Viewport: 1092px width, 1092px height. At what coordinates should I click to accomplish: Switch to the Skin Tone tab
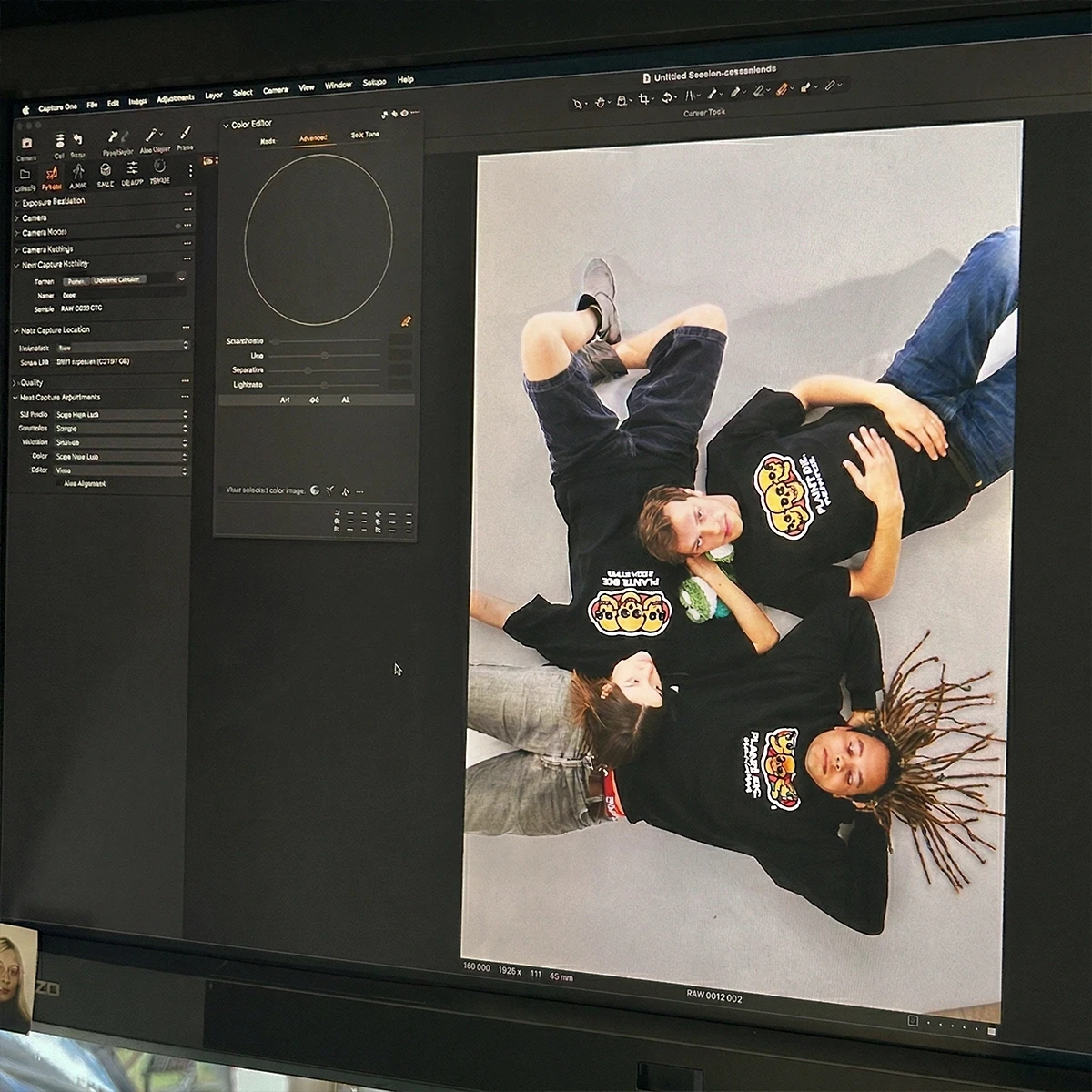(366, 136)
